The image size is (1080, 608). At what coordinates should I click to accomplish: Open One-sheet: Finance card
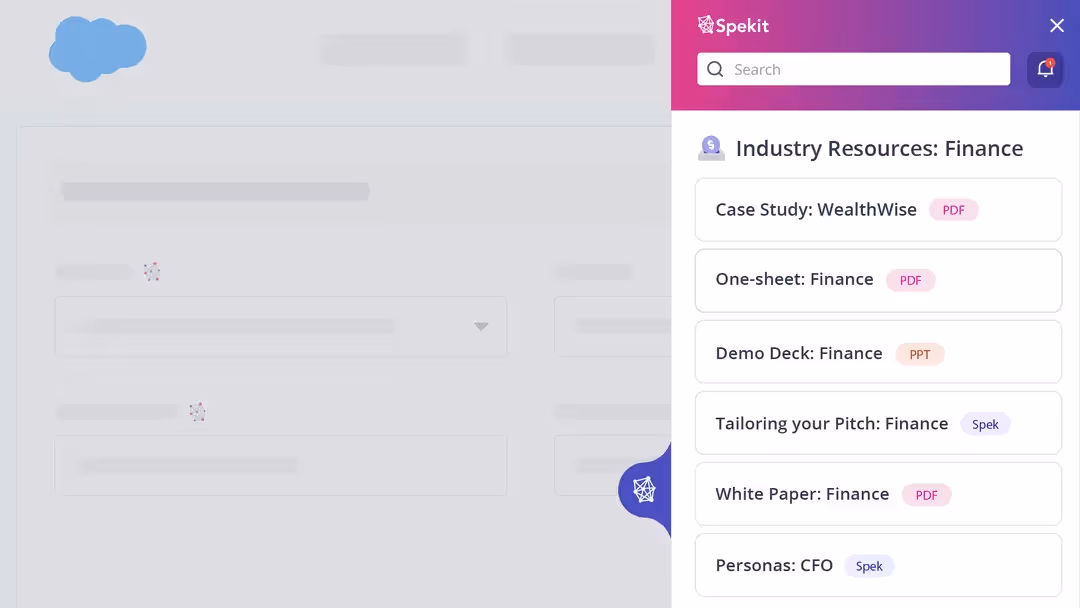click(878, 280)
